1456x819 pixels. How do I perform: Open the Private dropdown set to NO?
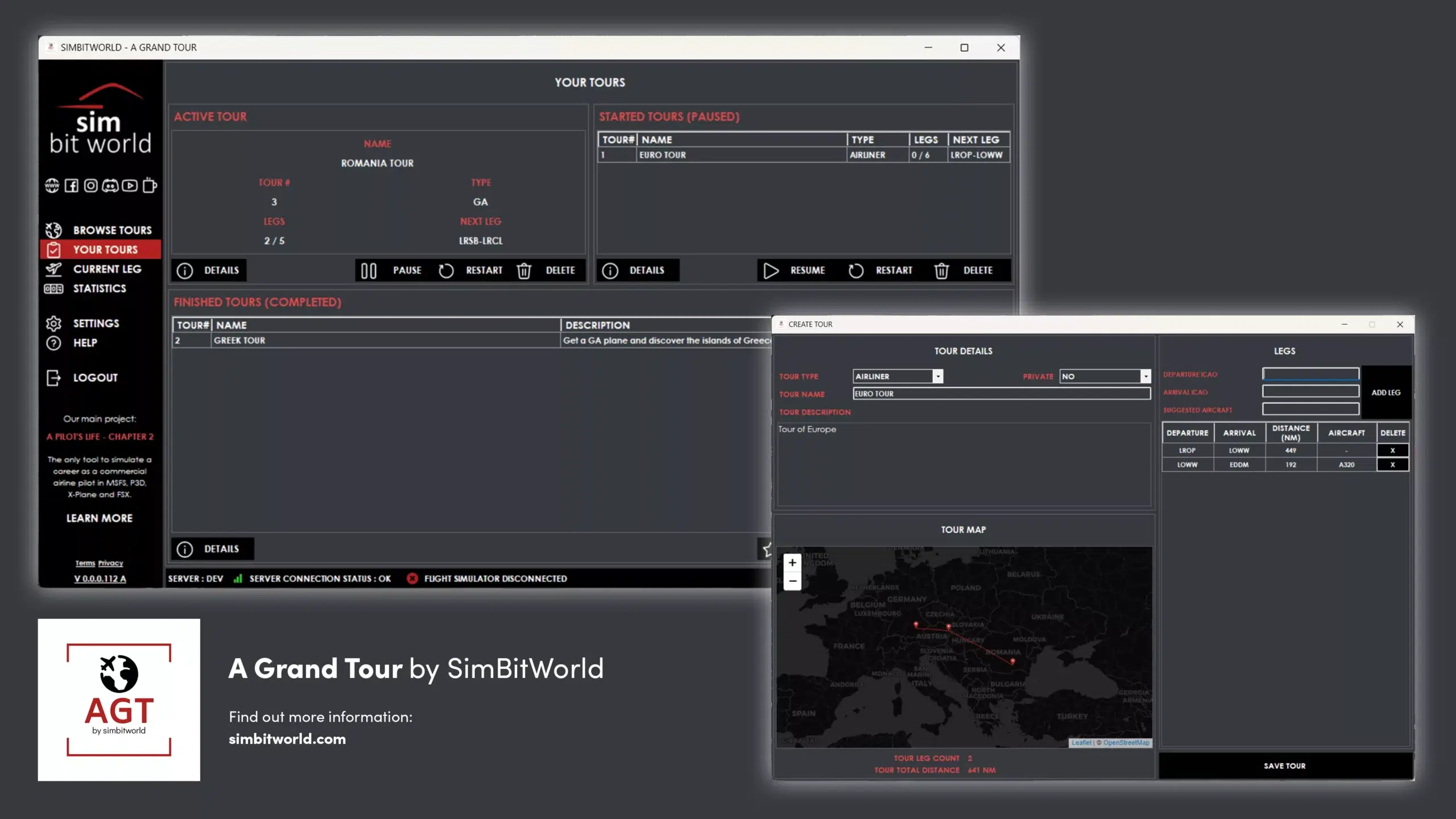pyautogui.click(x=1145, y=377)
